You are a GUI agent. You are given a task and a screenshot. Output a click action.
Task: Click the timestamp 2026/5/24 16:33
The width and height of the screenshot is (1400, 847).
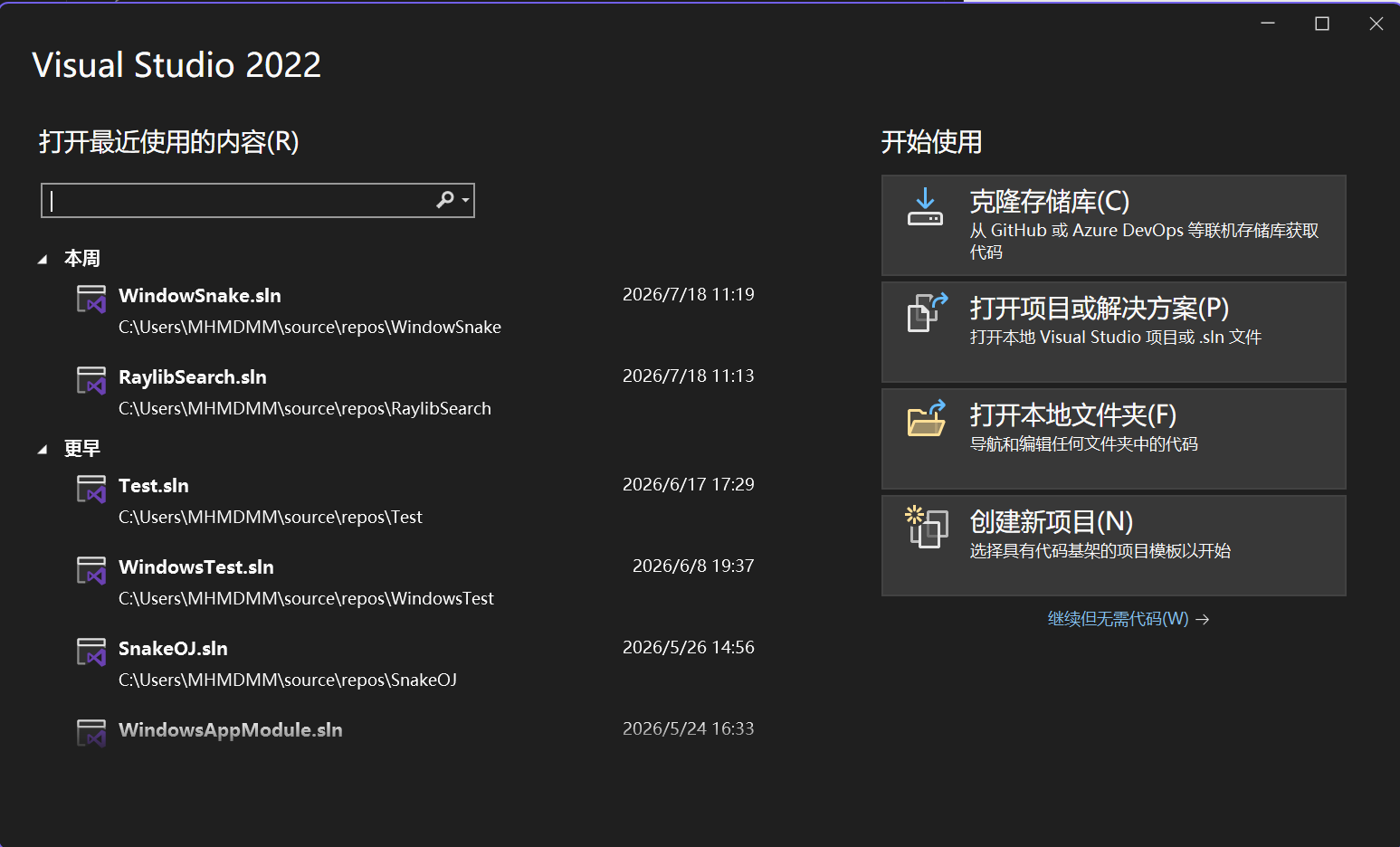click(x=689, y=728)
